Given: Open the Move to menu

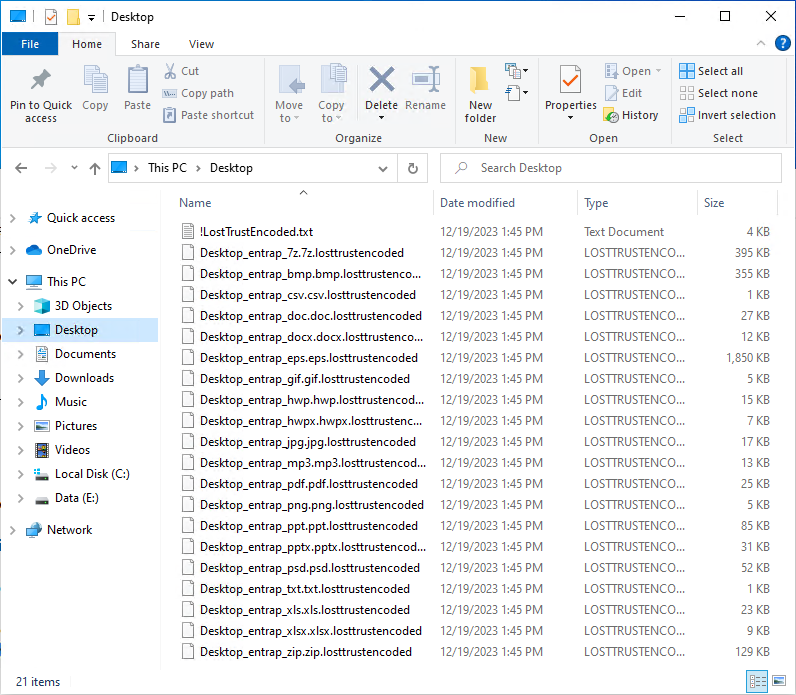Looking at the screenshot, I should click(289, 95).
